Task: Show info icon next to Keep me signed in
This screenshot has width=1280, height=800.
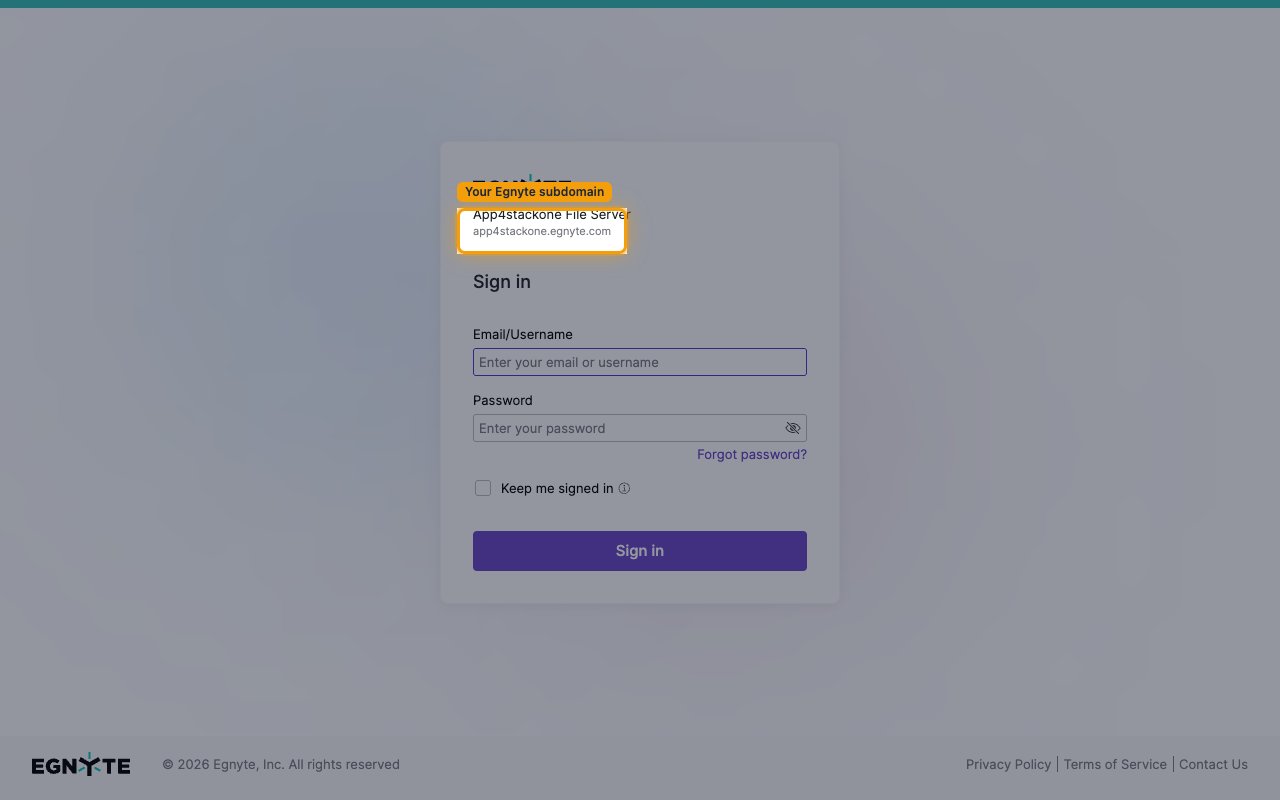Action: click(x=624, y=489)
